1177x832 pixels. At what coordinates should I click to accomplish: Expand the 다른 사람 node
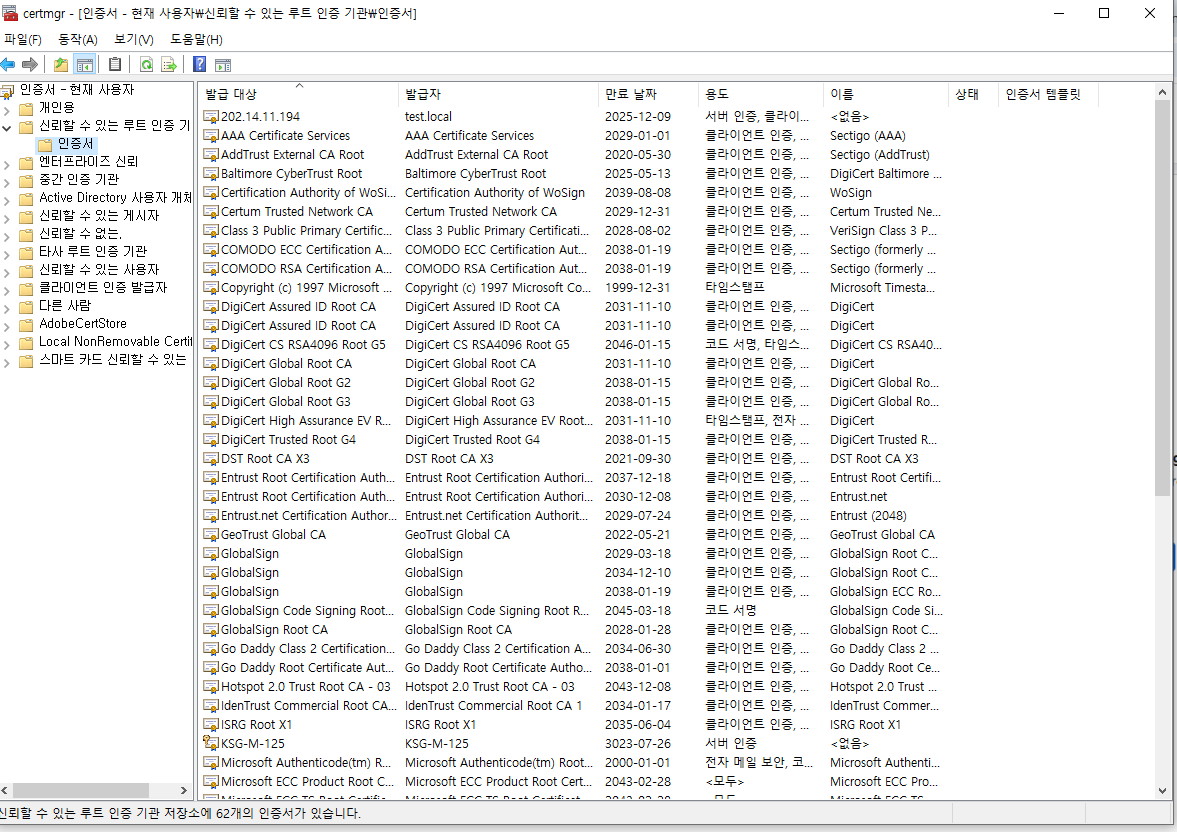[x=7, y=308]
